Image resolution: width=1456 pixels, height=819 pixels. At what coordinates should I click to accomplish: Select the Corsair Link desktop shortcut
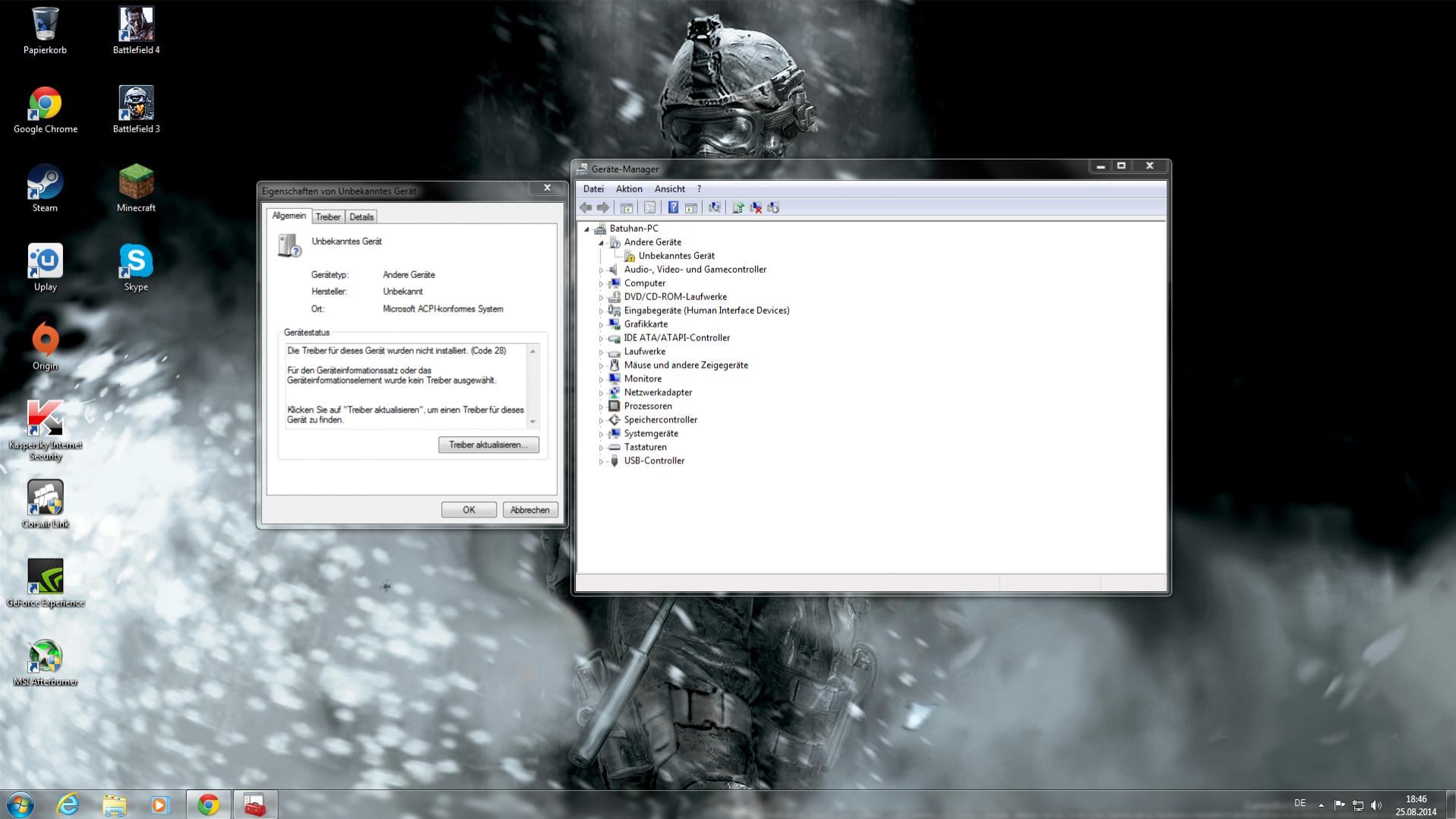tap(45, 504)
